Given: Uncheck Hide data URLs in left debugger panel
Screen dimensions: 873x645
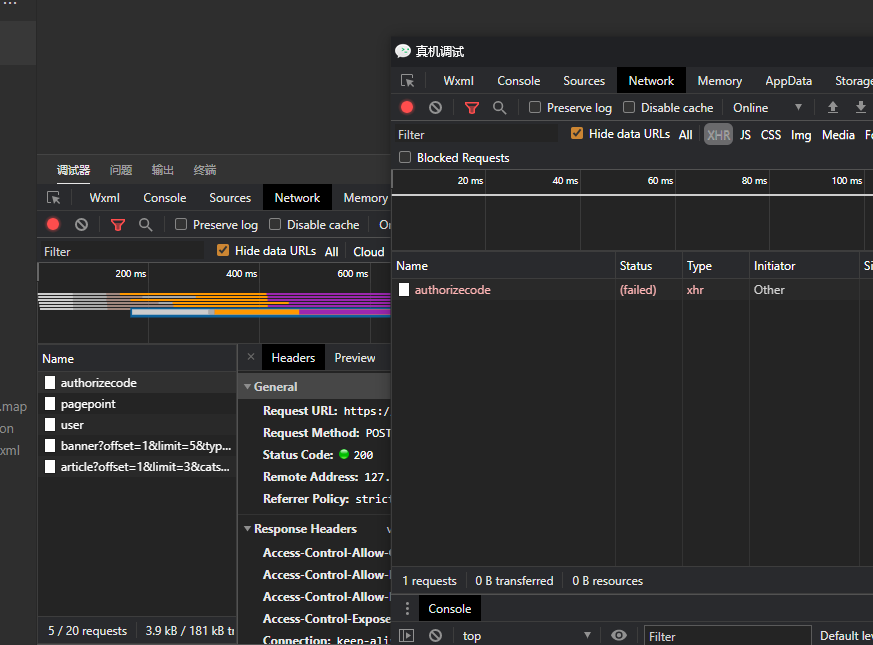Looking at the screenshot, I should [x=223, y=251].
